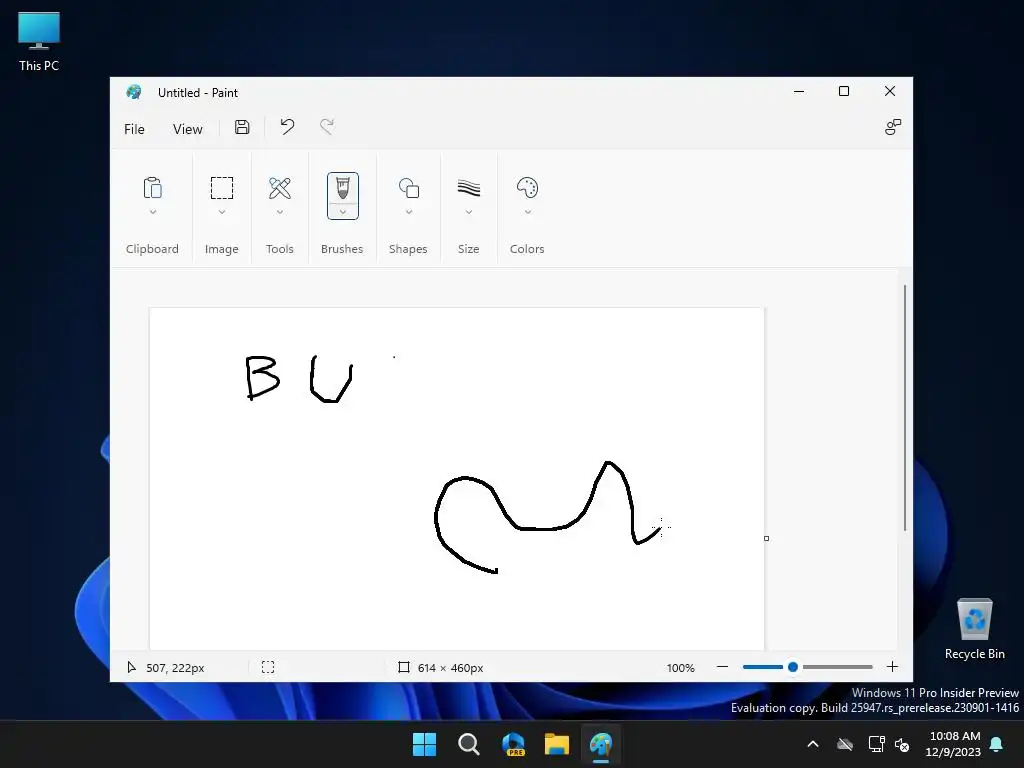Screen dimensions: 1024x768
Task: Open the This PC desktop icon
Action: (39, 42)
